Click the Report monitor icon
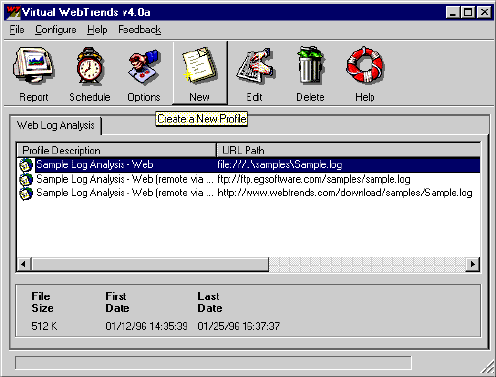 coord(33,65)
